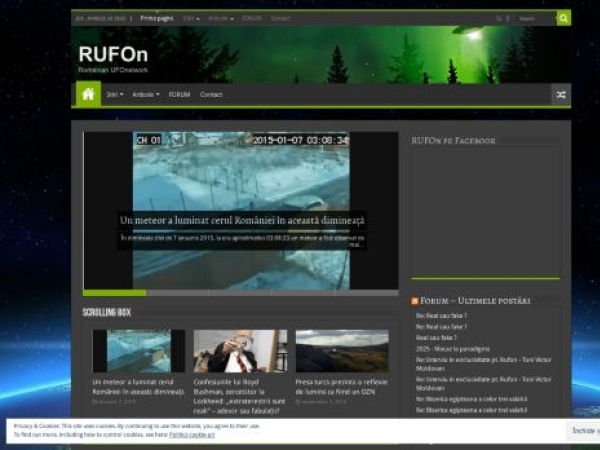
Task: Click the RUFOn site logo title
Action: click(x=113, y=54)
